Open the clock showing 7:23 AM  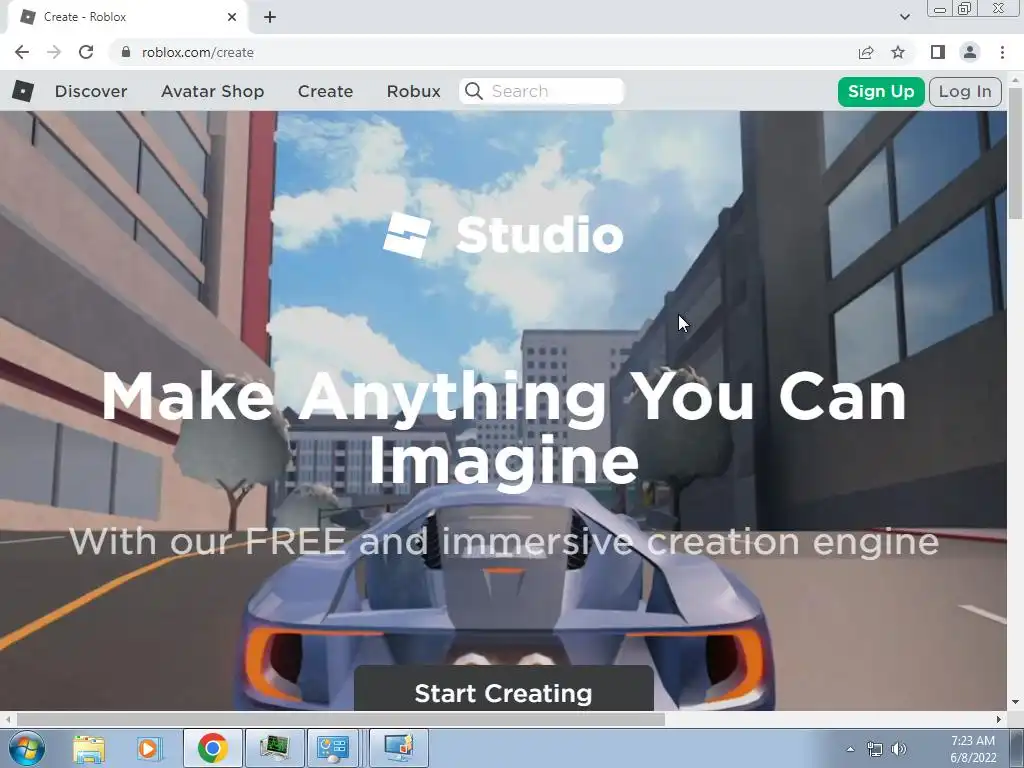tap(972, 749)
